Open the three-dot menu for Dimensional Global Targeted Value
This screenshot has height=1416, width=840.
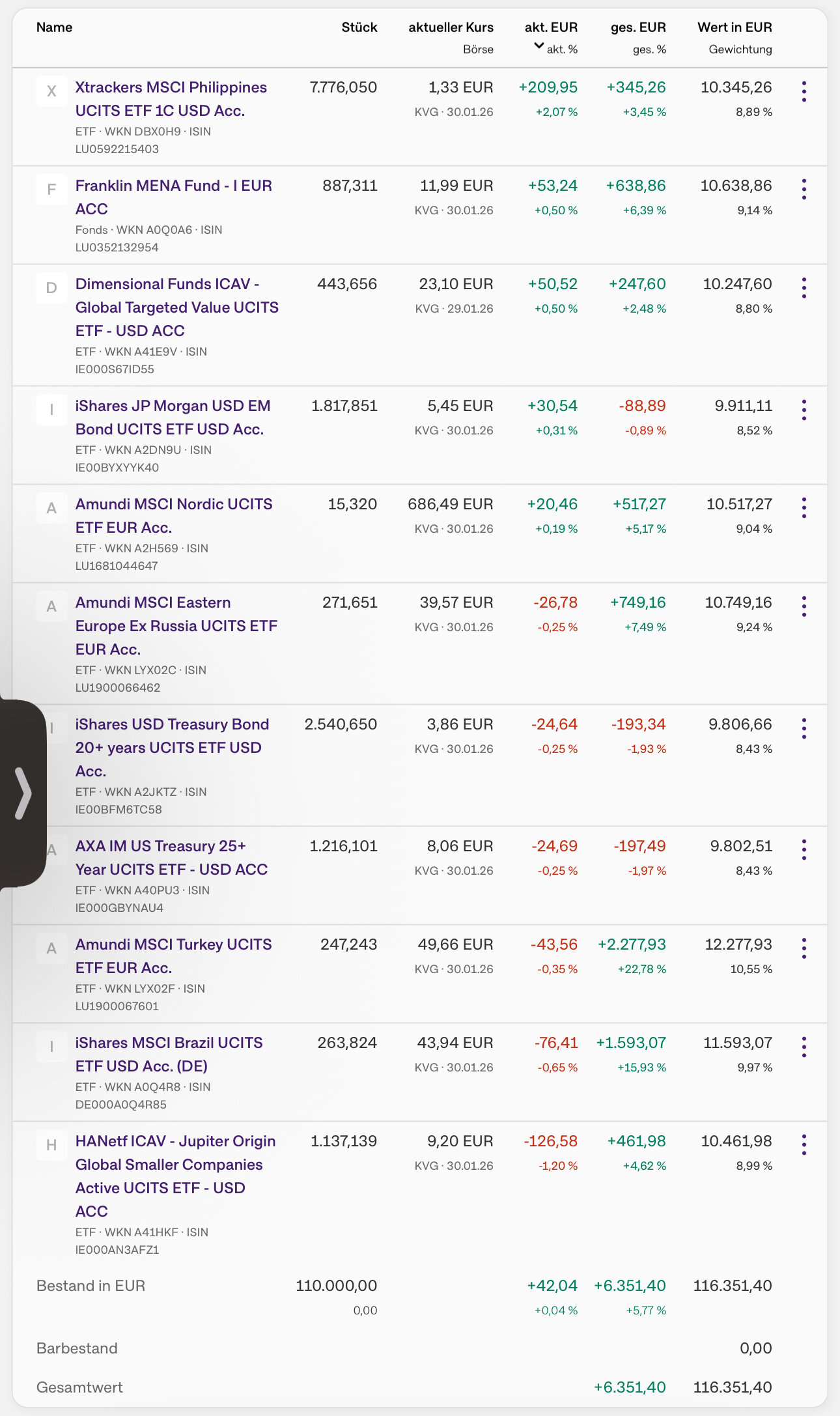pyautogui.click(x=804, y=288)
